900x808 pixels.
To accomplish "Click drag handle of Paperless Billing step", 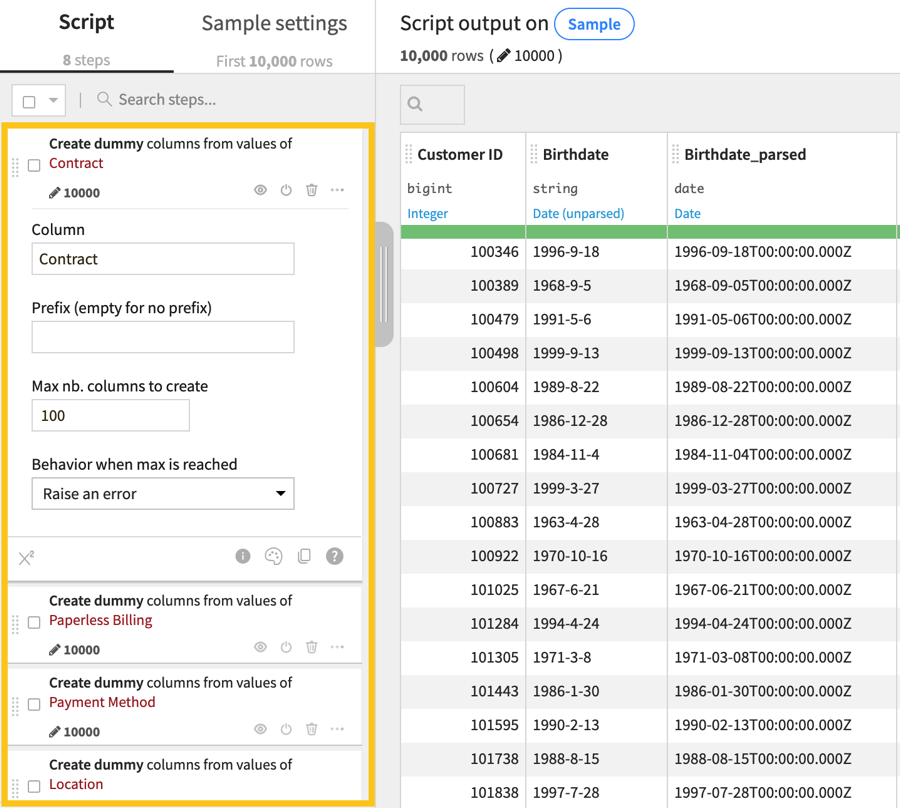I will tap(15, 624).
